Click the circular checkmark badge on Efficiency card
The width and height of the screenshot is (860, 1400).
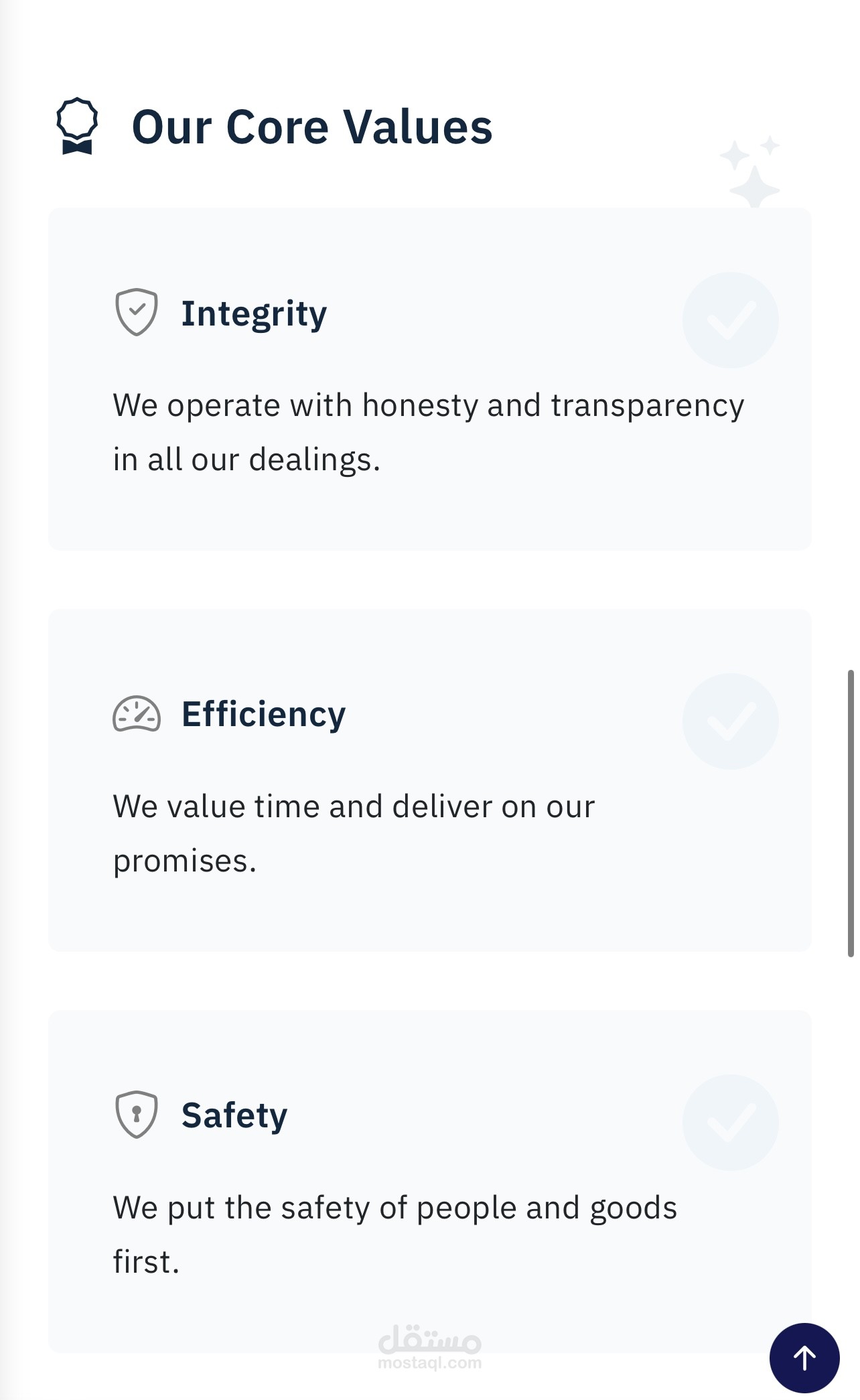point(731,720)
